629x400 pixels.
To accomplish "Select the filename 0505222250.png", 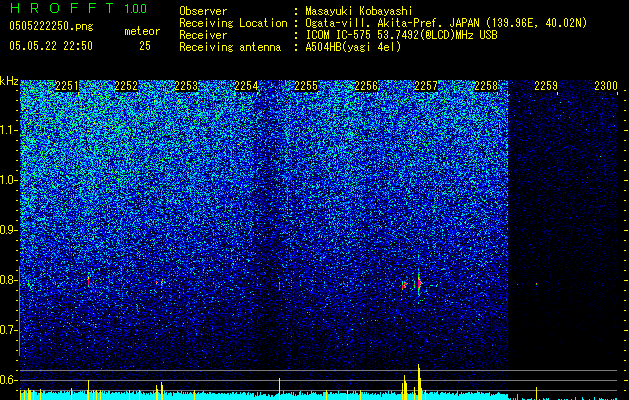I will click(x=51, y=26).
